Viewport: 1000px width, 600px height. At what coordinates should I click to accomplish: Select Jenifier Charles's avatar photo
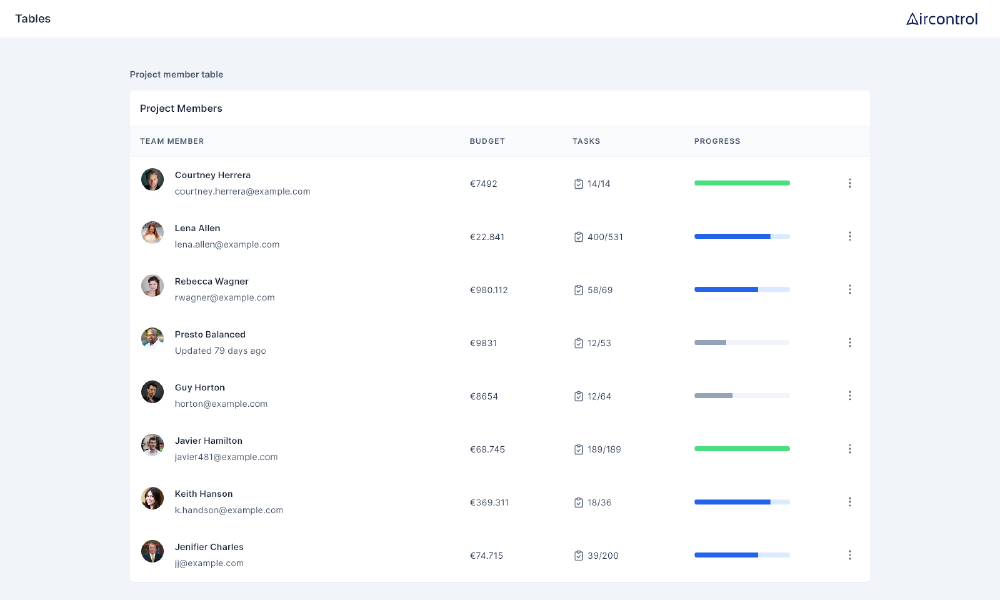(152, 551)
